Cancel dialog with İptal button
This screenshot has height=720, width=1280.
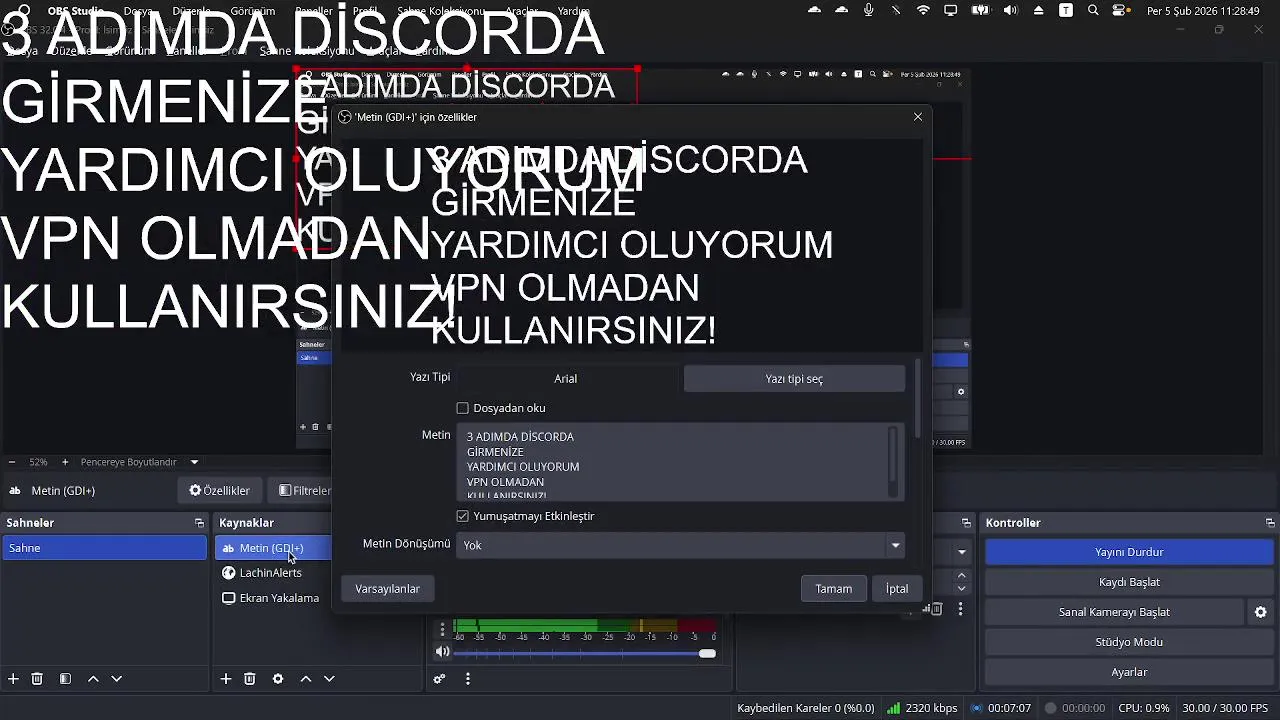coord(897,589)
